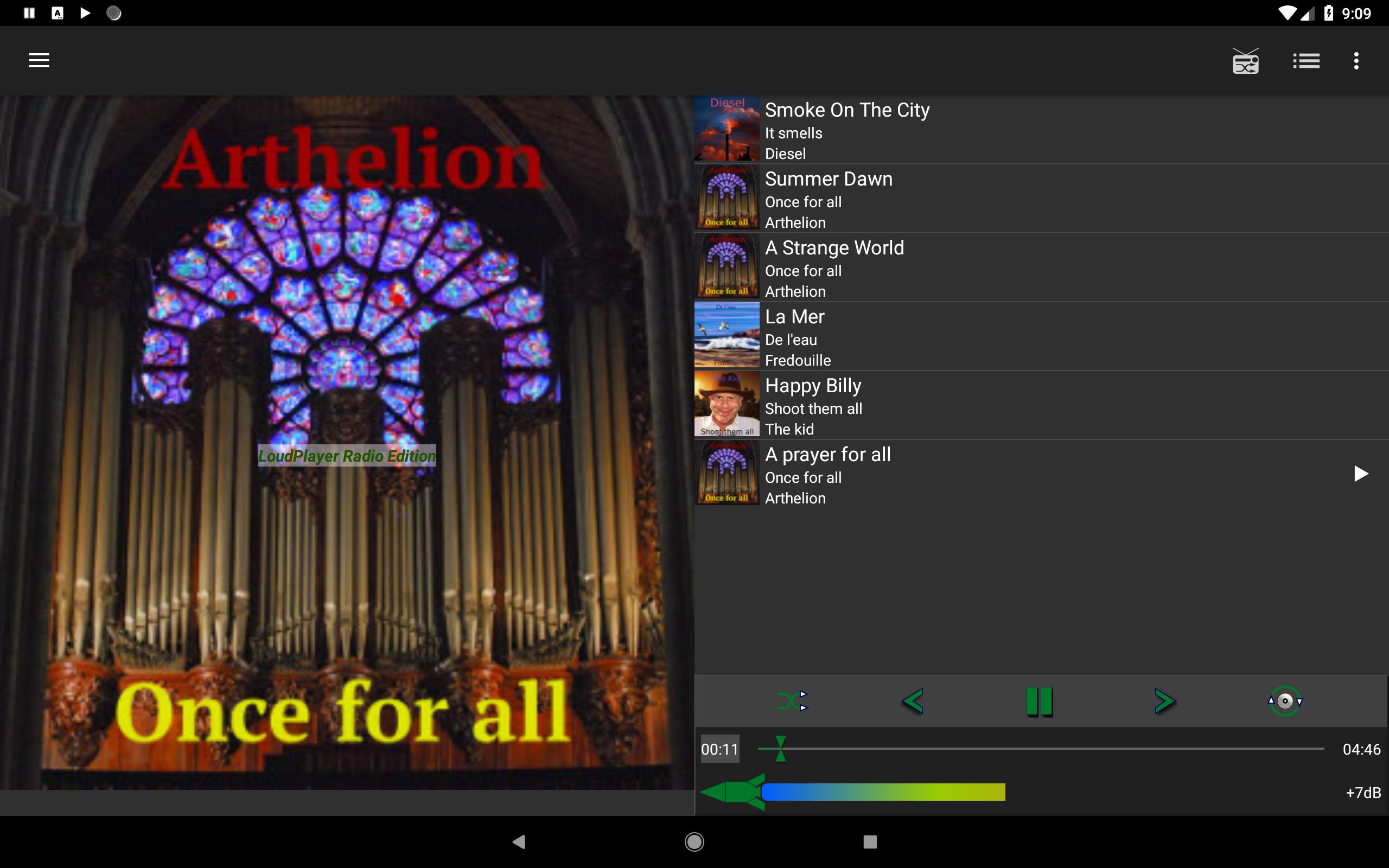Open the radio shuffle icon in toolbar
Screen dimensions: 1389x868
1245,61
